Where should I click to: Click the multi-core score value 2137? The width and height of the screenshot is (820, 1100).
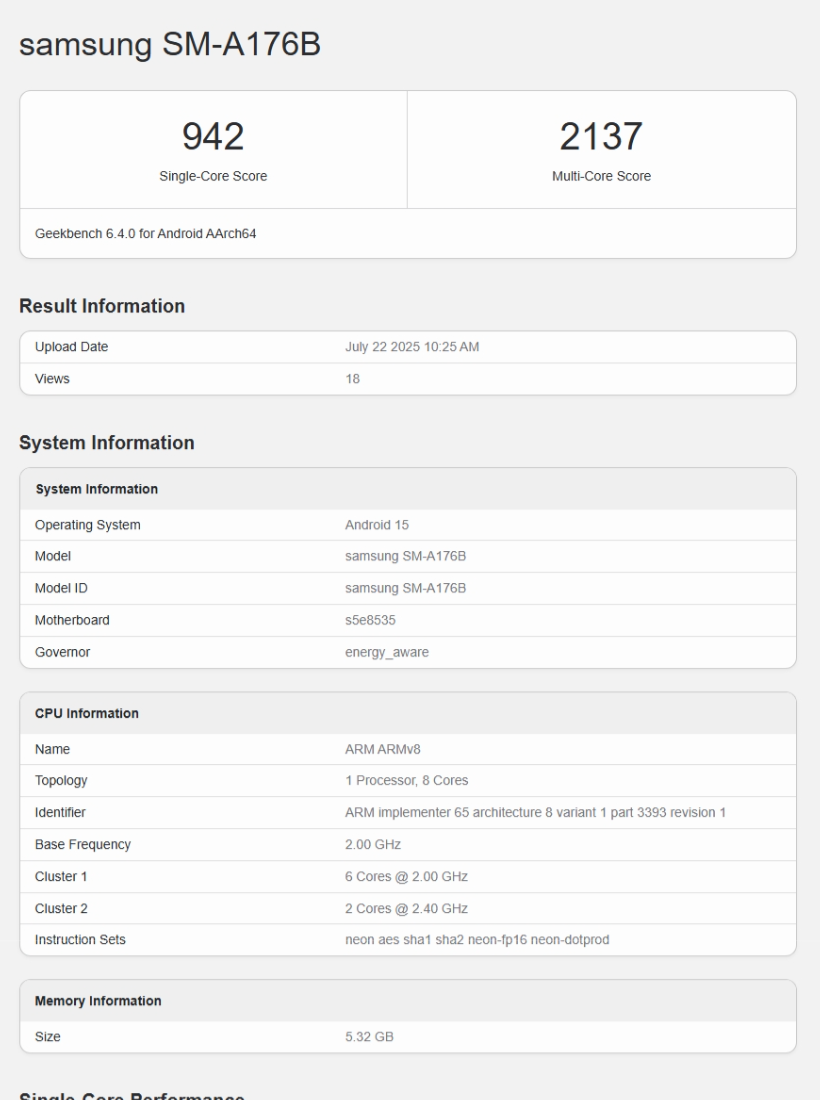[601, 136]
